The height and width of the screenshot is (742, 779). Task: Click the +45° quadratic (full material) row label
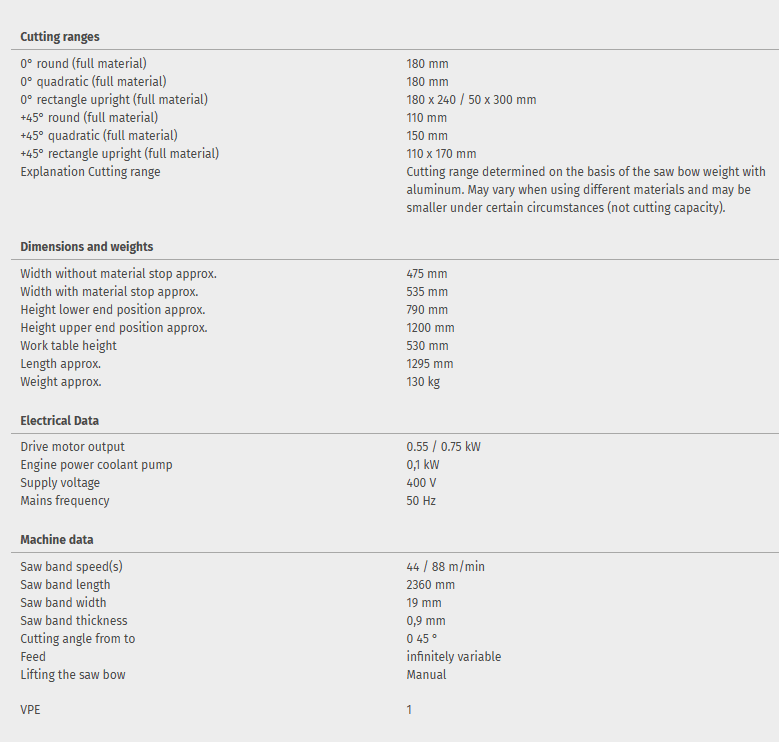[99, 136]
